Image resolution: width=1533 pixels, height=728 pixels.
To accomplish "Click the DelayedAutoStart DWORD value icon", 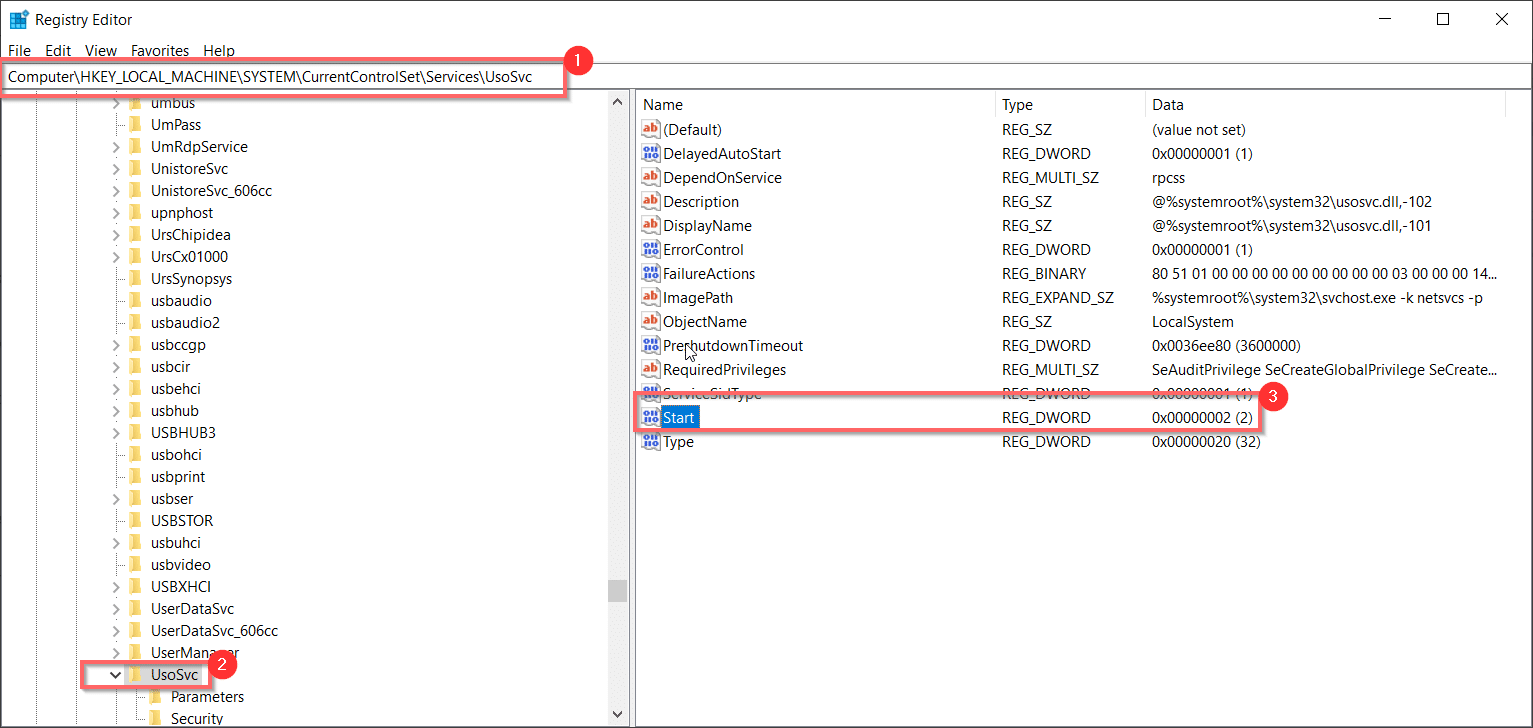I will tap(651, 154).
